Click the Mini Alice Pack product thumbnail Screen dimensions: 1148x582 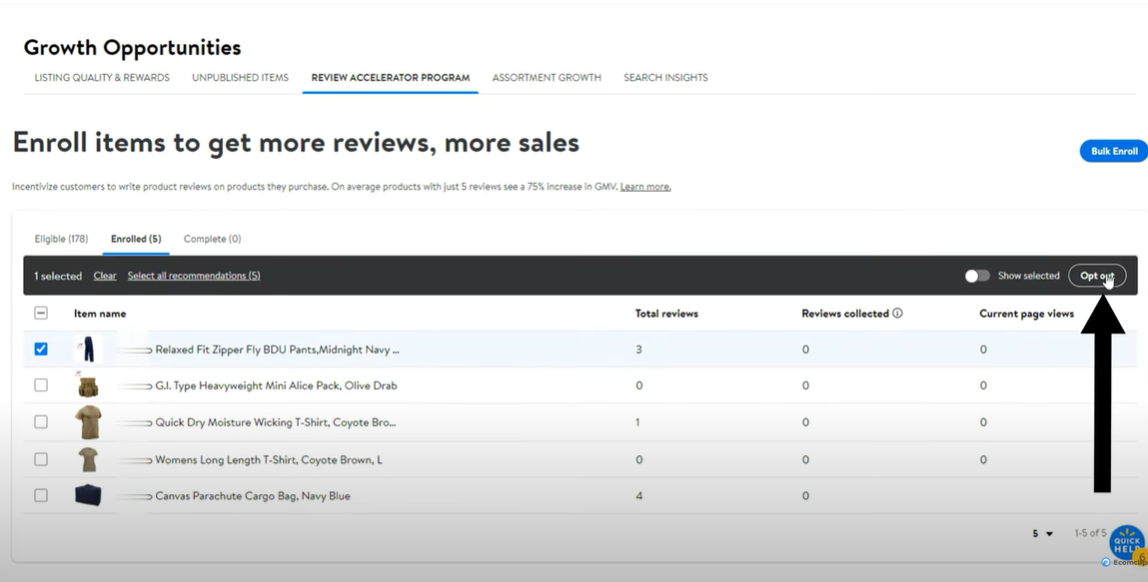(x=88, y=386)
